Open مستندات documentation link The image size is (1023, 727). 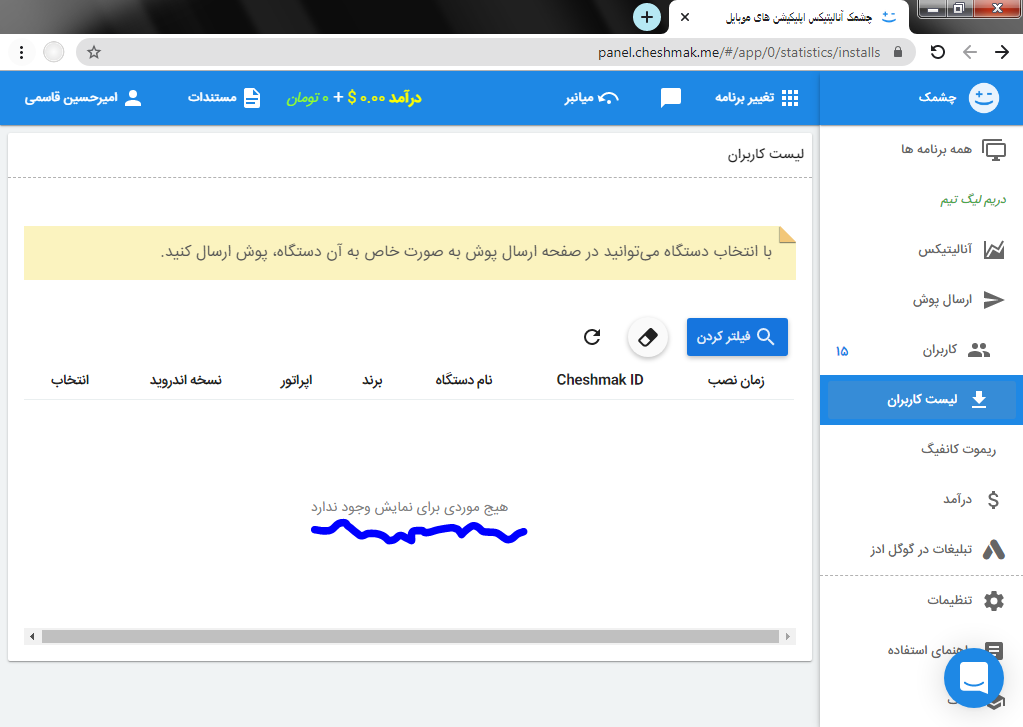tap(225, 98)
